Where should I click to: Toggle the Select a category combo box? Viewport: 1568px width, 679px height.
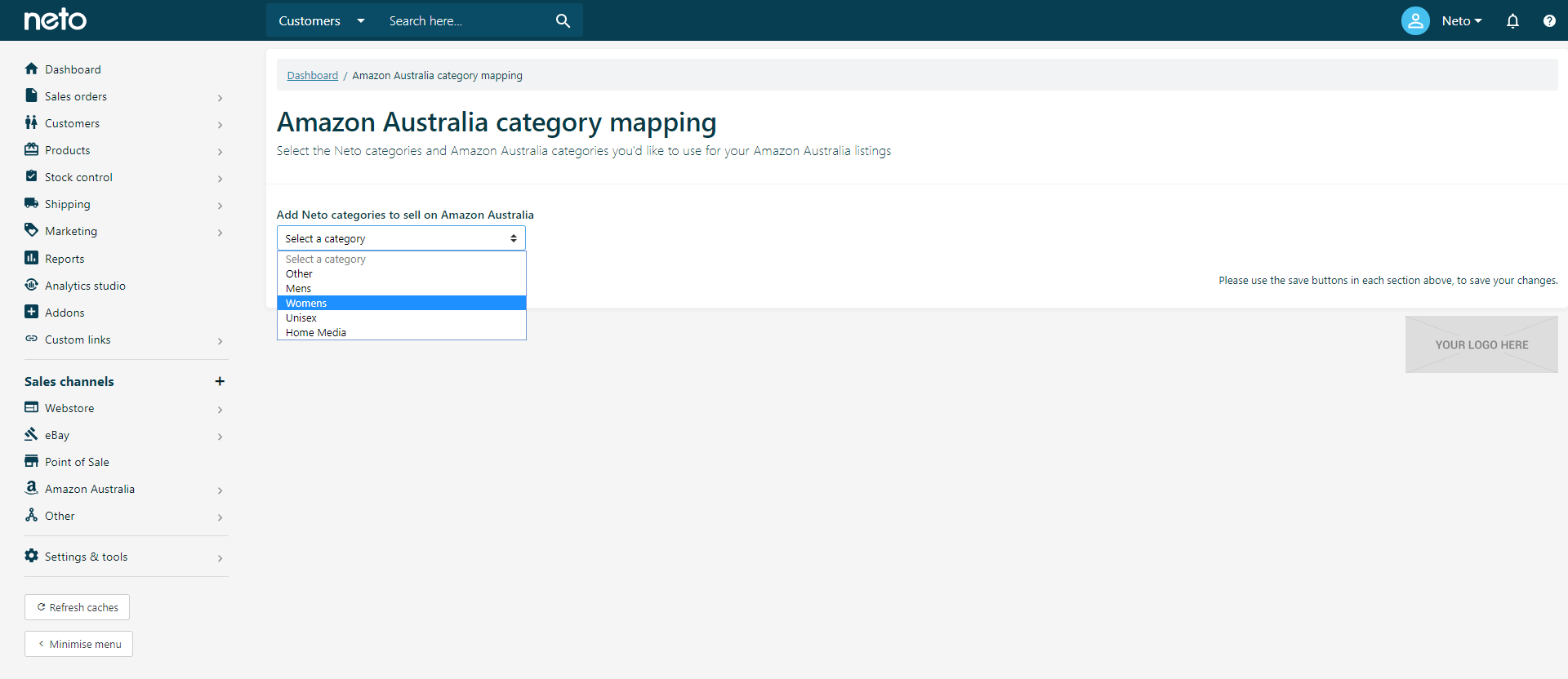tap(401, 238)
